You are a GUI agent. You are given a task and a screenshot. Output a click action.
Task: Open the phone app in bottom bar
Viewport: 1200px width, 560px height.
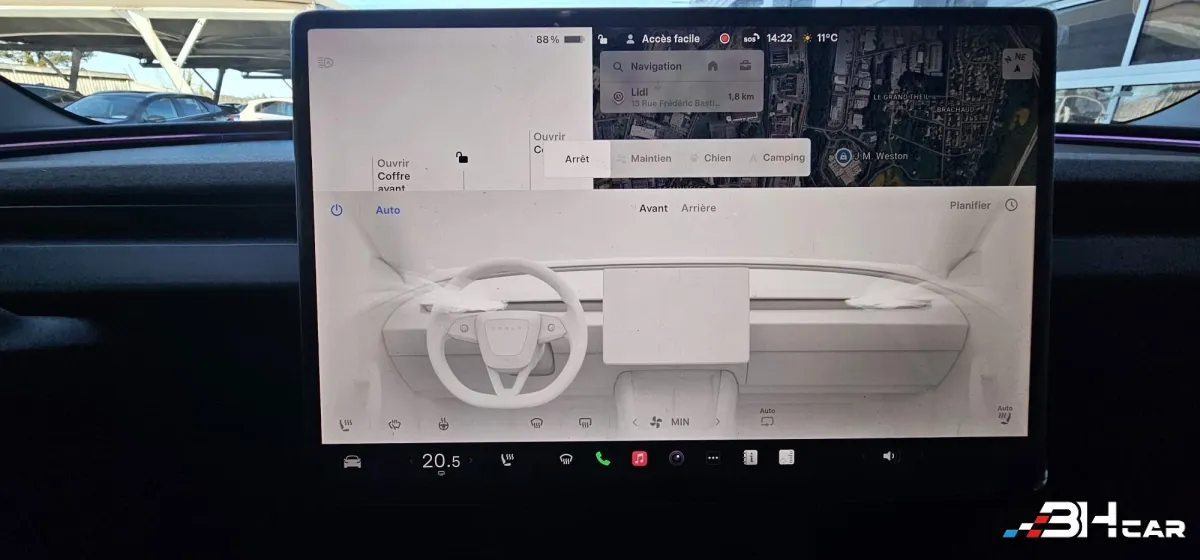pyautogui.click(x=602, y=459)
